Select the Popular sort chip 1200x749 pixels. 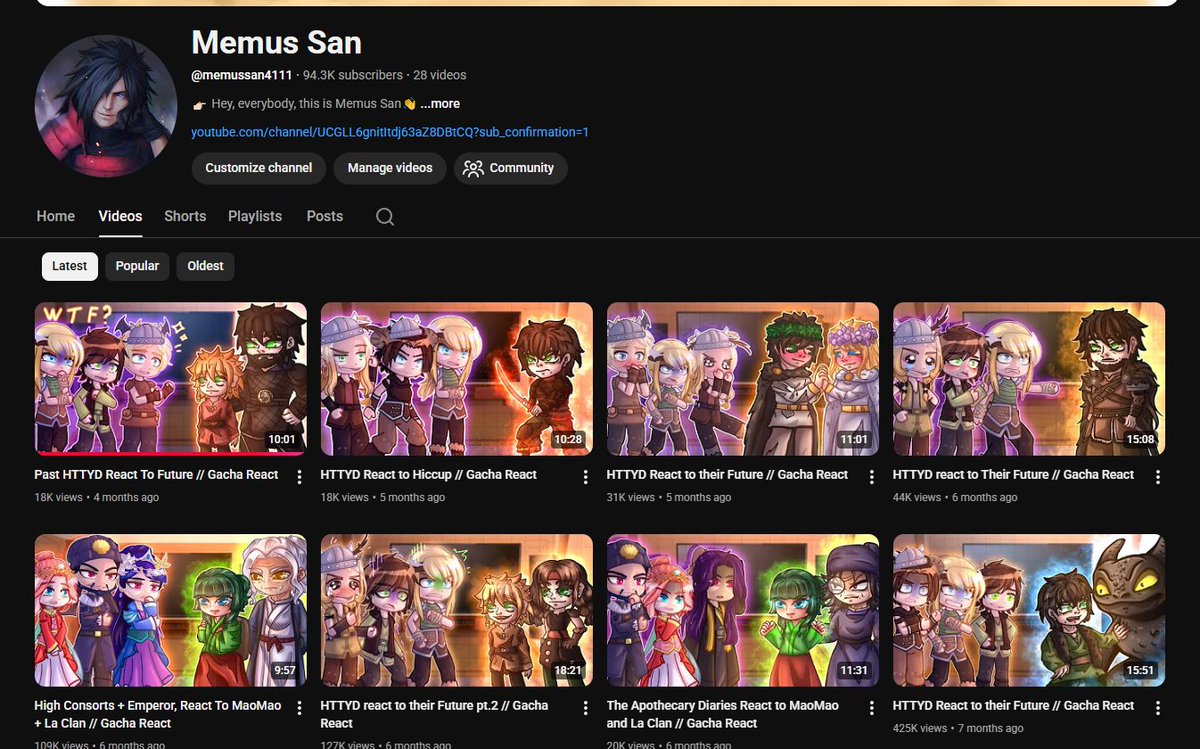(x=137, y=266)
